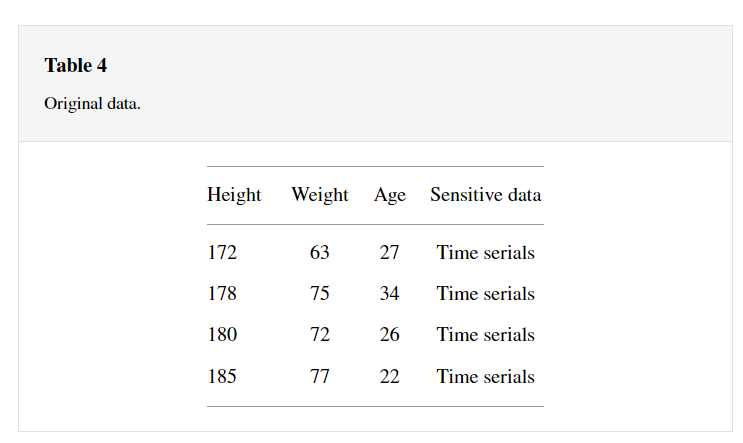Select height value 185

click(222, 377)
